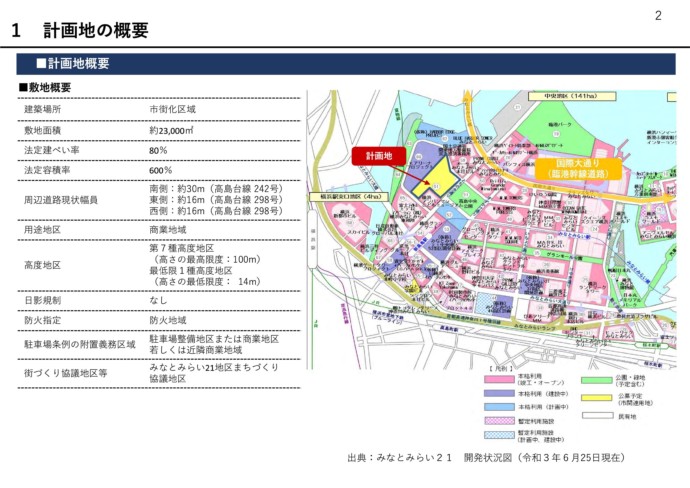The image size is (690, 488).
Task: Click the green 公園・緑地 legend swatch
Action: [x=598, y=382]
